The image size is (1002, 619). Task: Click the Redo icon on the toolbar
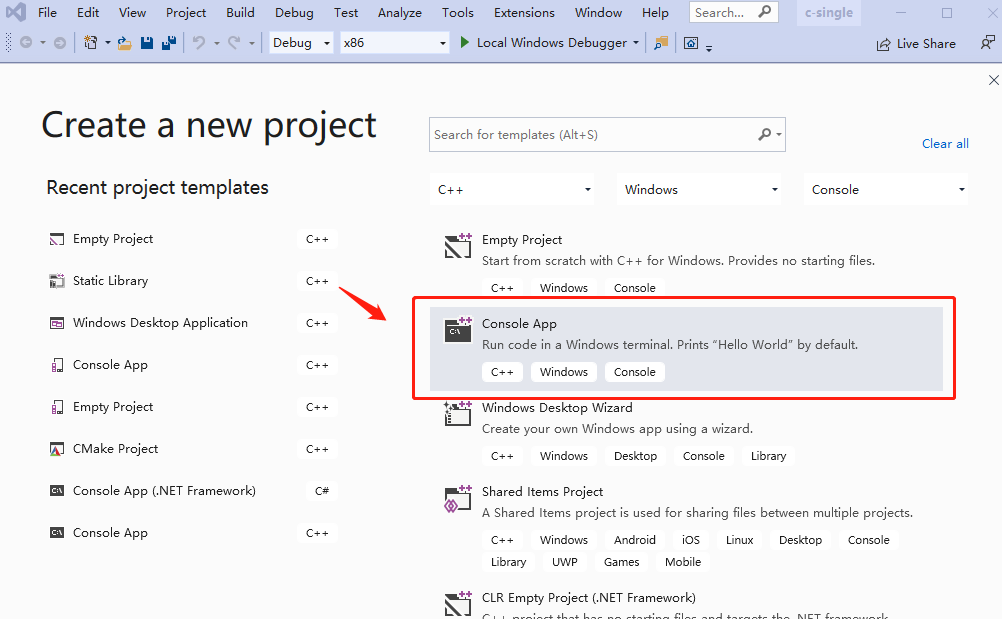[234, 43]
